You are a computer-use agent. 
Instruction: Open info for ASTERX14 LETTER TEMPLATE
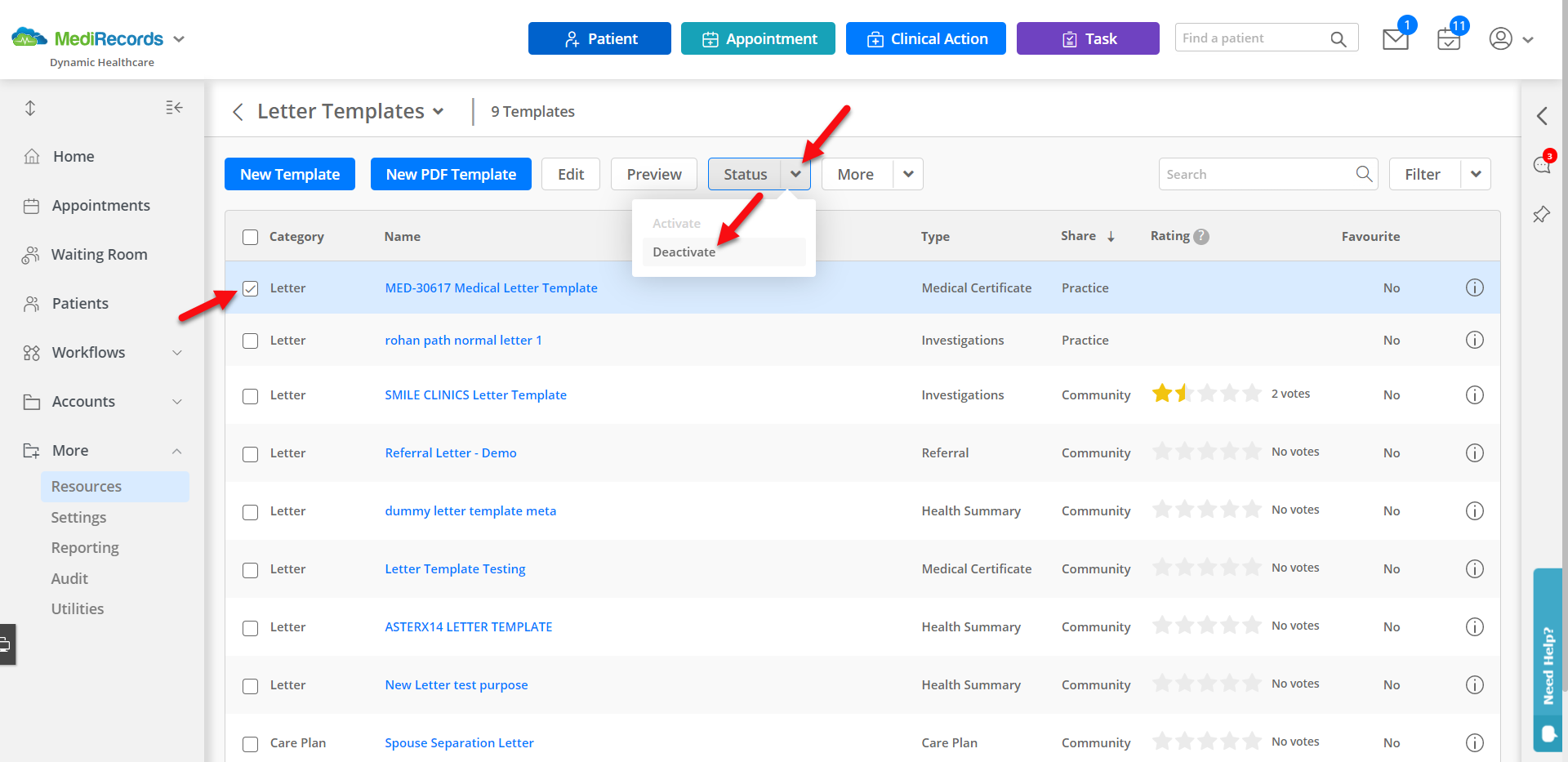1474,626
